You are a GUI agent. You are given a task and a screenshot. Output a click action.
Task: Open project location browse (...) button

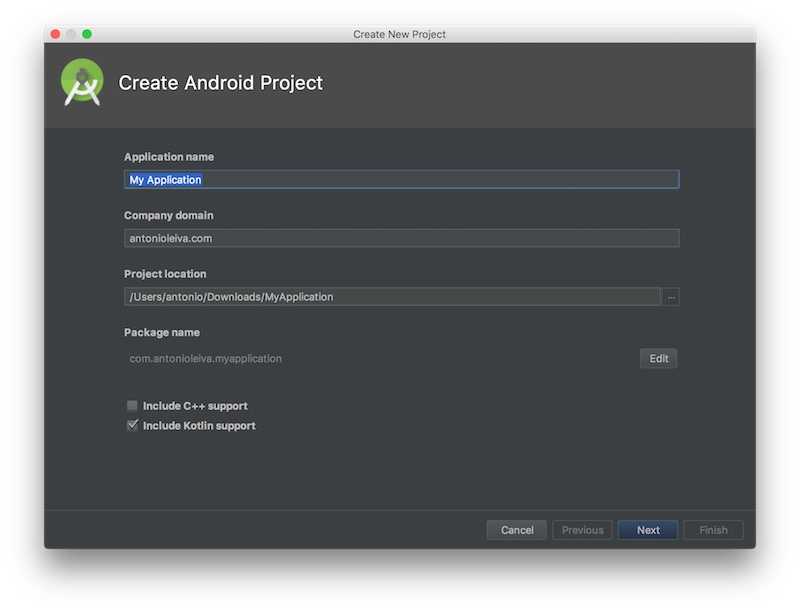pyautogui.click(x=671, y=297)
